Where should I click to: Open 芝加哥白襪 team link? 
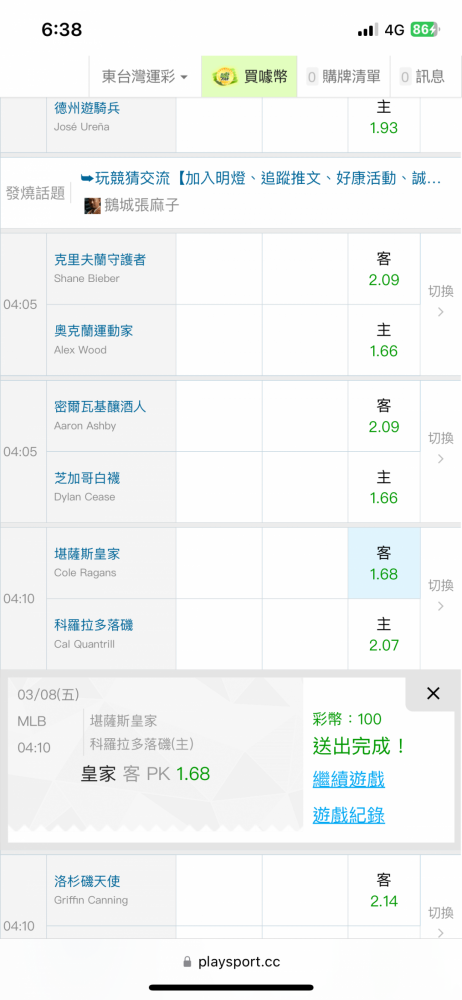point(87,478)
